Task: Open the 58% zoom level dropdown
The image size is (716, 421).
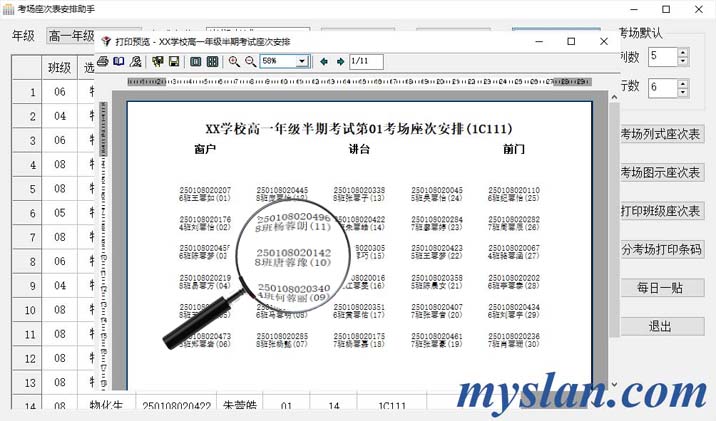Action: pos(302,62)
